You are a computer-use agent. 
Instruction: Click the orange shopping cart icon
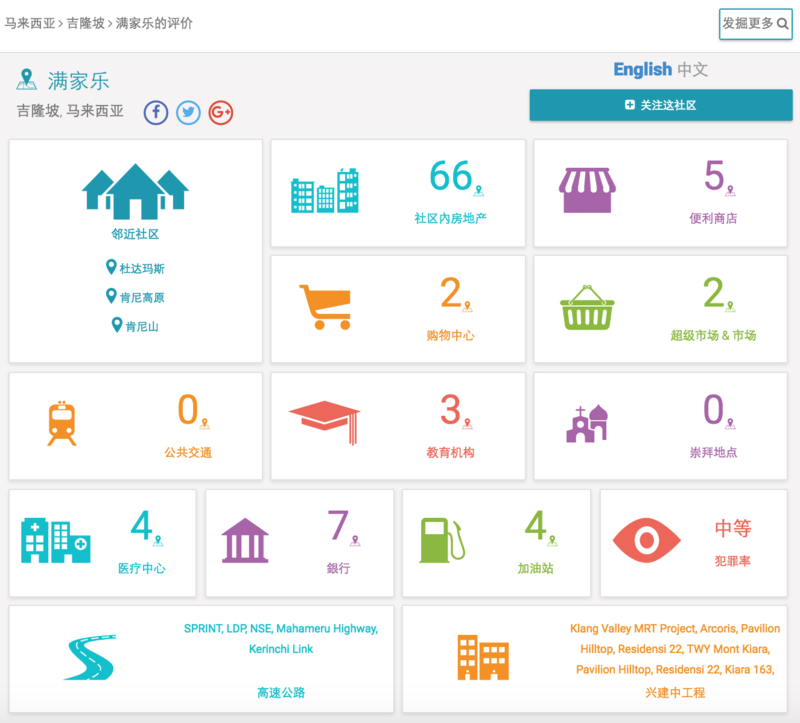pyautogui.click(x=326, y=307)
